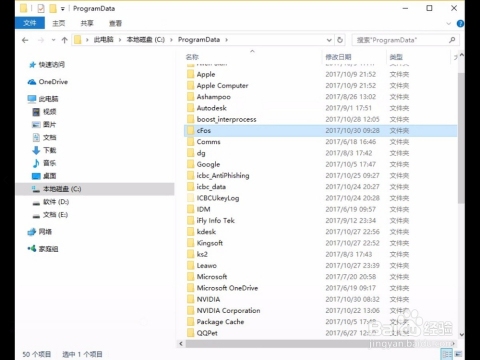Select the IDM folder icon
Image resolution: width=480 pixels, height=360 pixels.
pos(191,209)
